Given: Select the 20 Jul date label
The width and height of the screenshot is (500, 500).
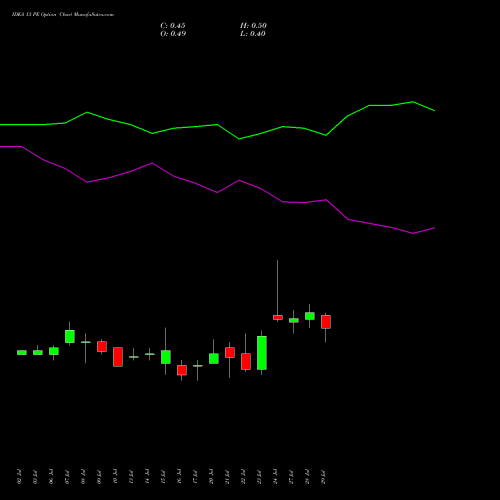Looking at the screenshot, I should (x=211, y=477).
